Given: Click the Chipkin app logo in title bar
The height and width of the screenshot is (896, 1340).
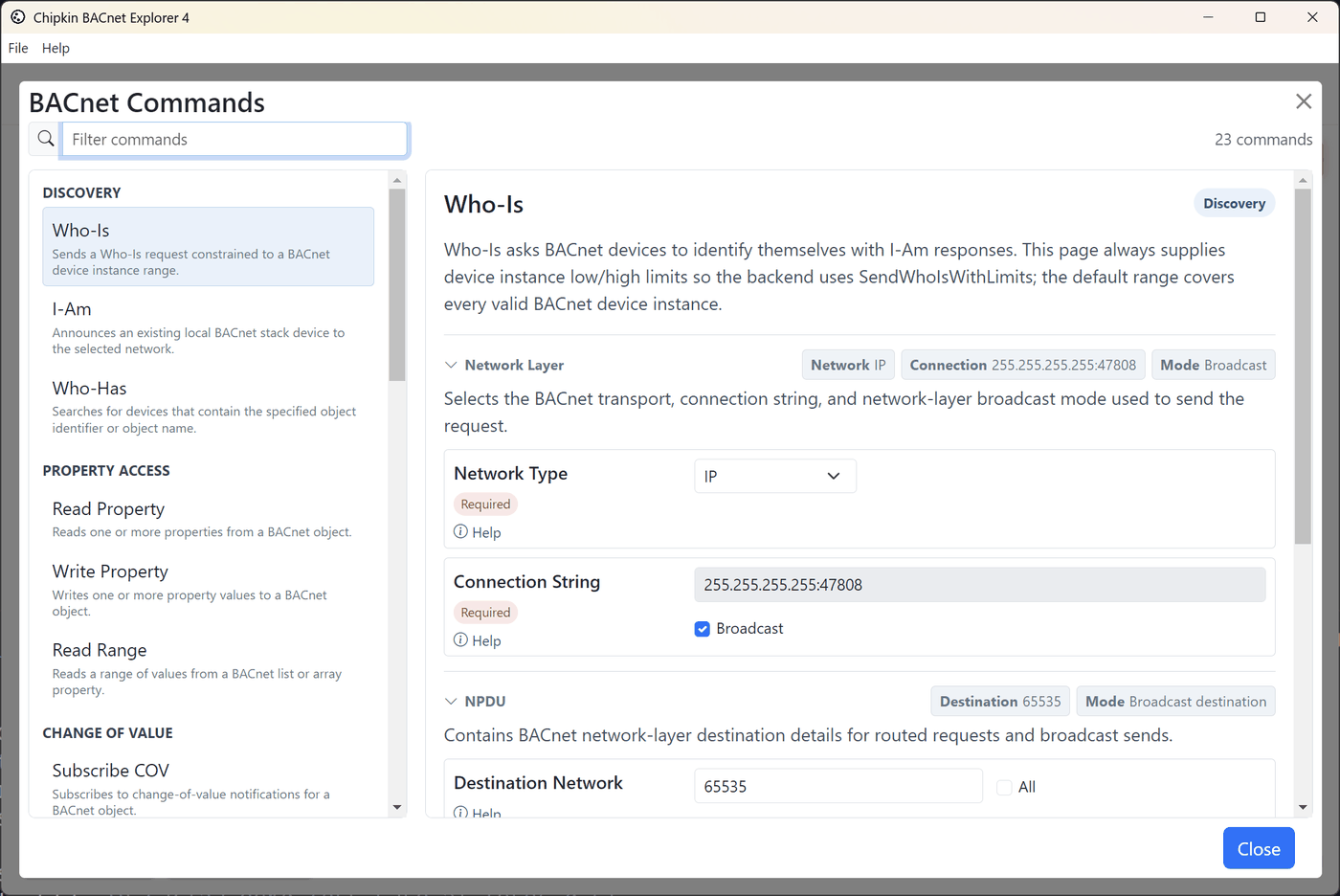Looking at the screenshot, I should pyautogui.click(x=17, y=17).
